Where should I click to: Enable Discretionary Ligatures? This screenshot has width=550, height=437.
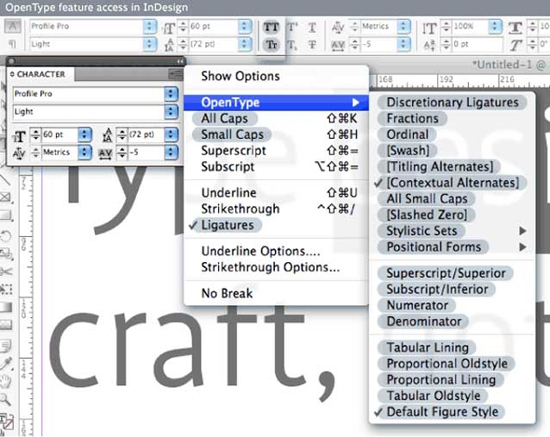tap(452, 102)
